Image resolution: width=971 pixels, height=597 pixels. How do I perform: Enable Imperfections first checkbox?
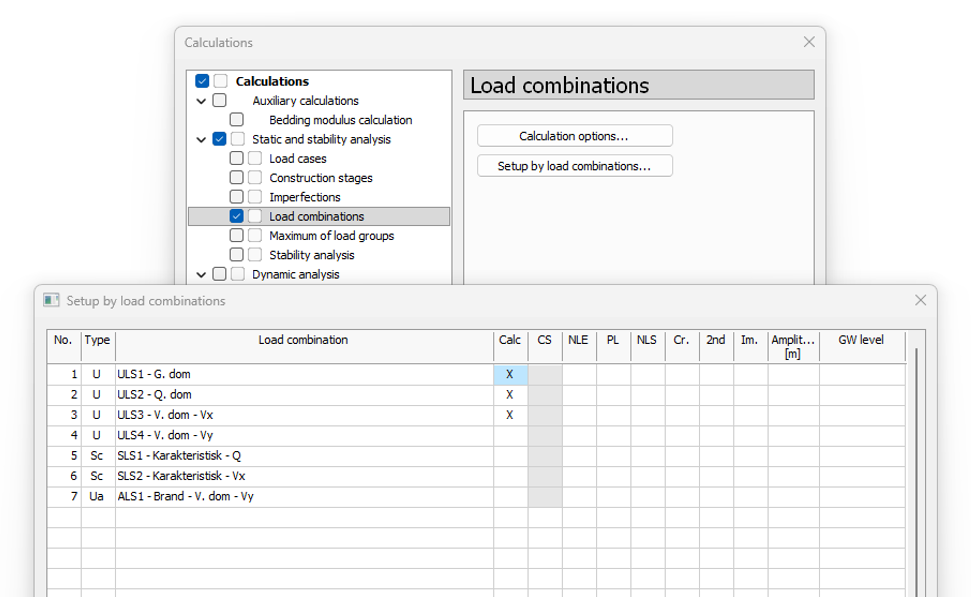point(237,197)
